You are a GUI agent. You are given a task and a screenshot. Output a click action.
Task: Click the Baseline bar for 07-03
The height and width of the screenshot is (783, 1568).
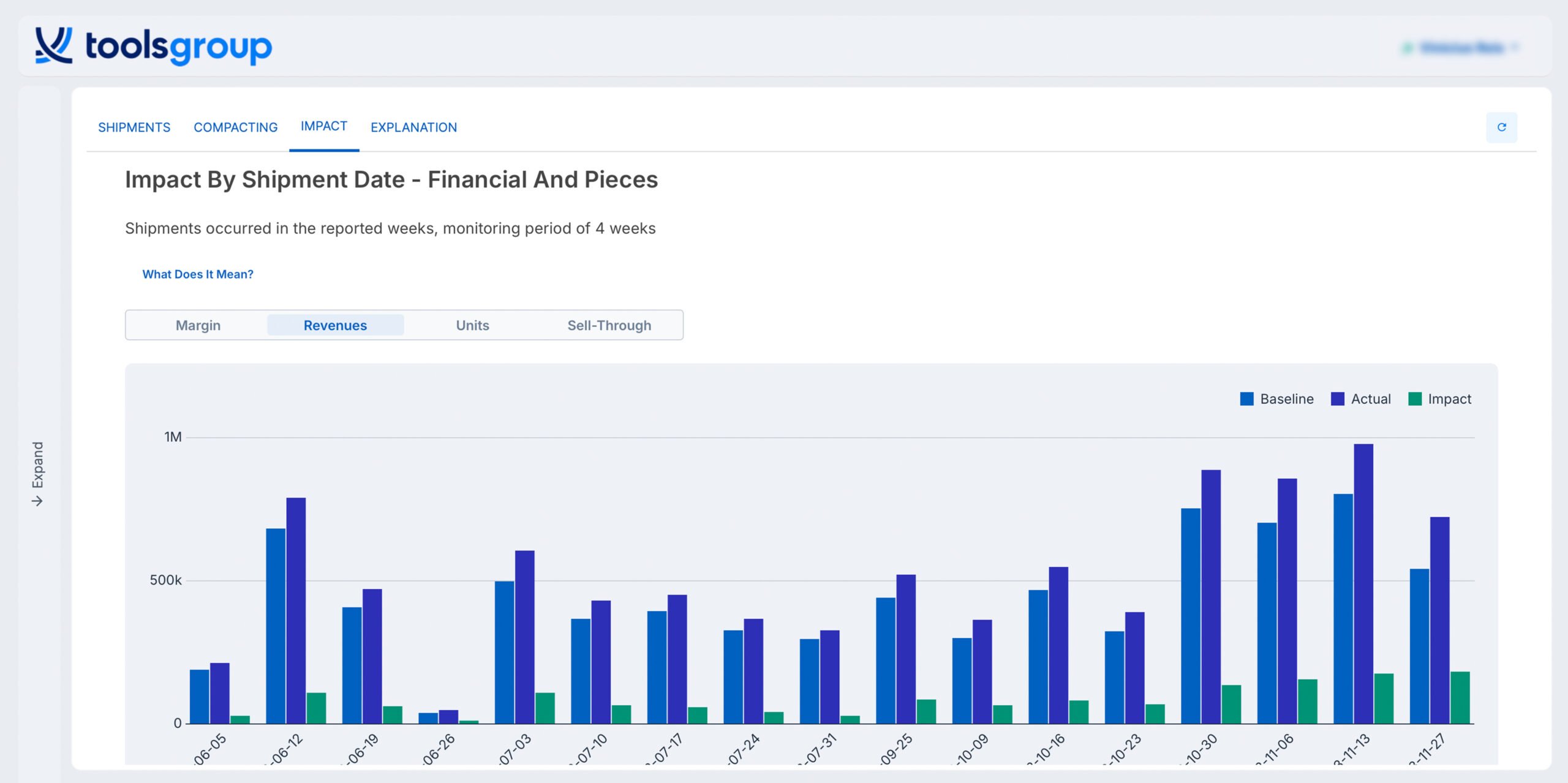505,652
